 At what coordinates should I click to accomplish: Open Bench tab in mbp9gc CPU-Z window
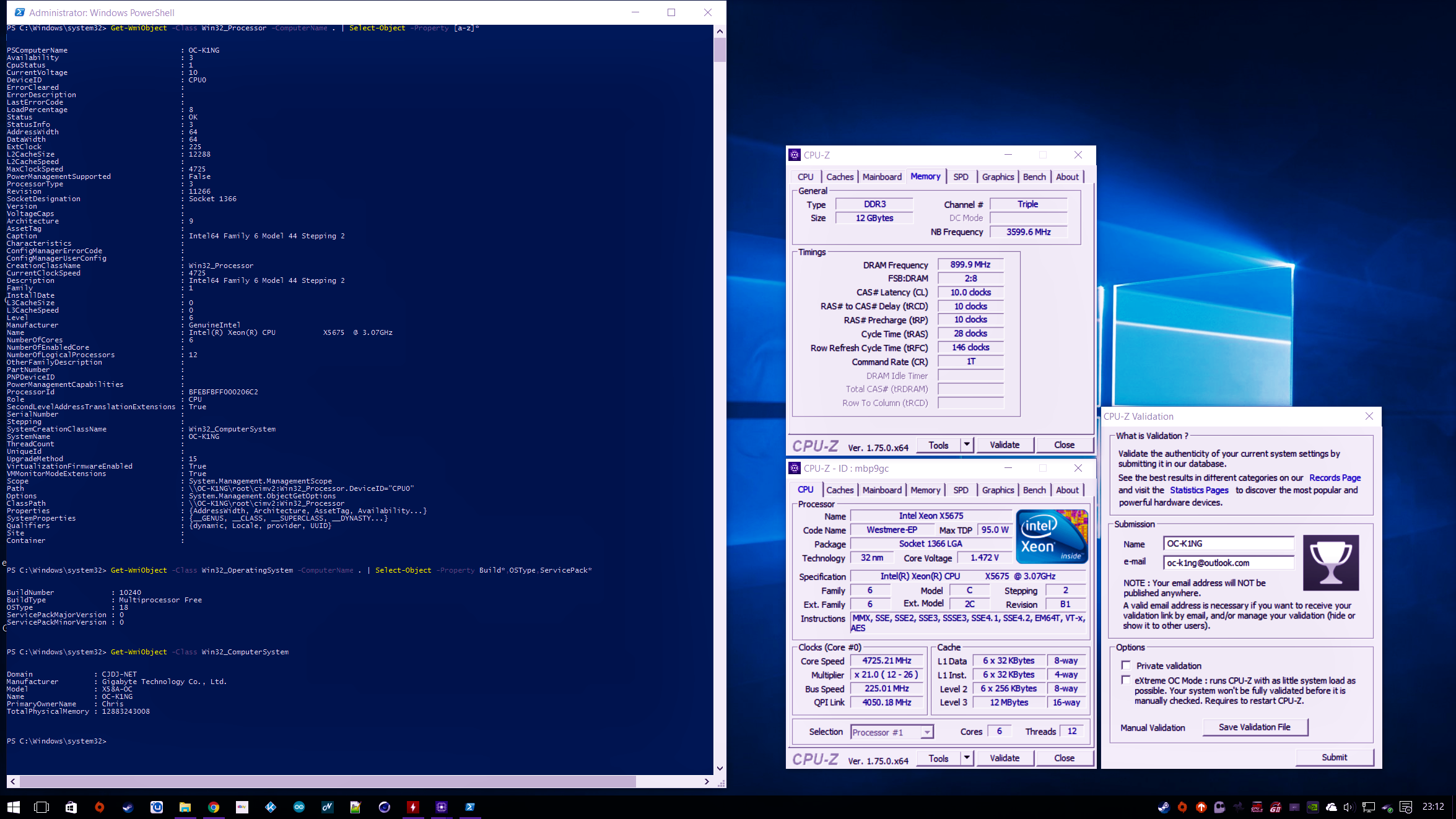[1034, 490]
